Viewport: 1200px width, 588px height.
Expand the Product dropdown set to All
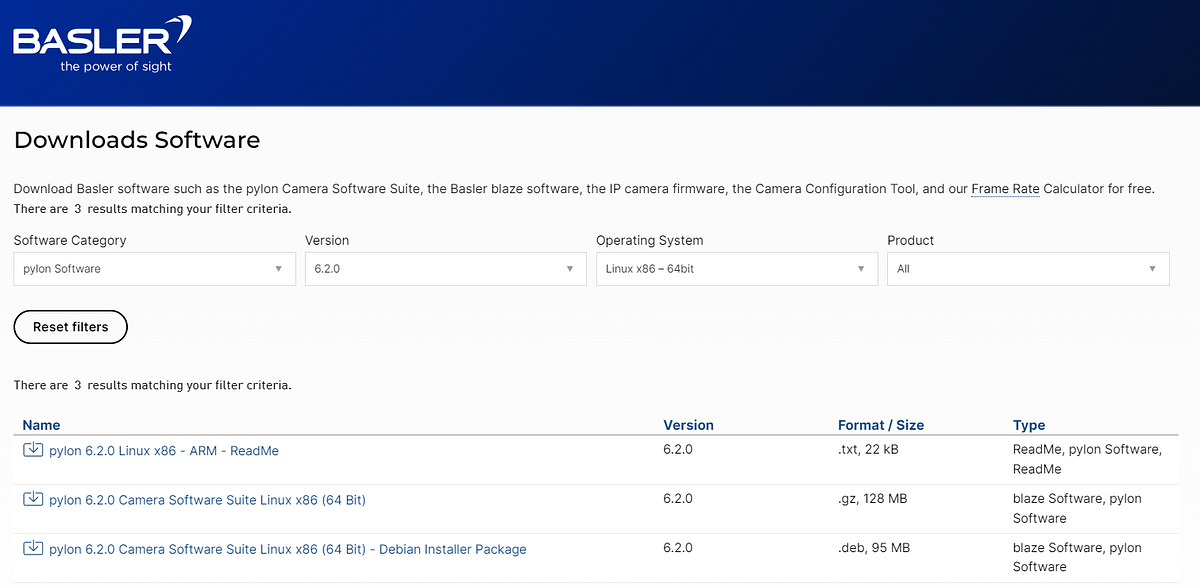coord(1028,269)
